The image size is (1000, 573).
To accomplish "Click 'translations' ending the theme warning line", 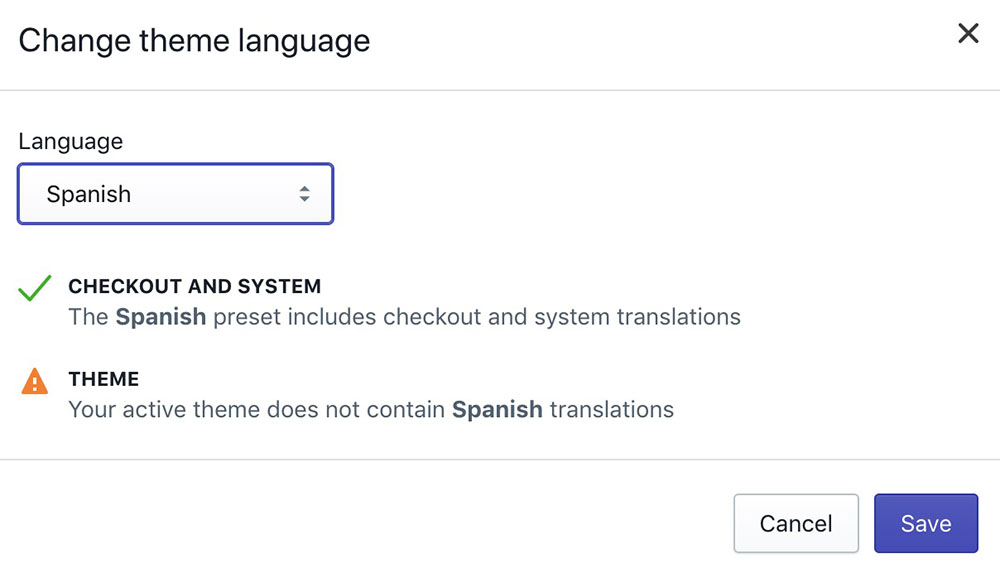I will (x=612, y=410).
